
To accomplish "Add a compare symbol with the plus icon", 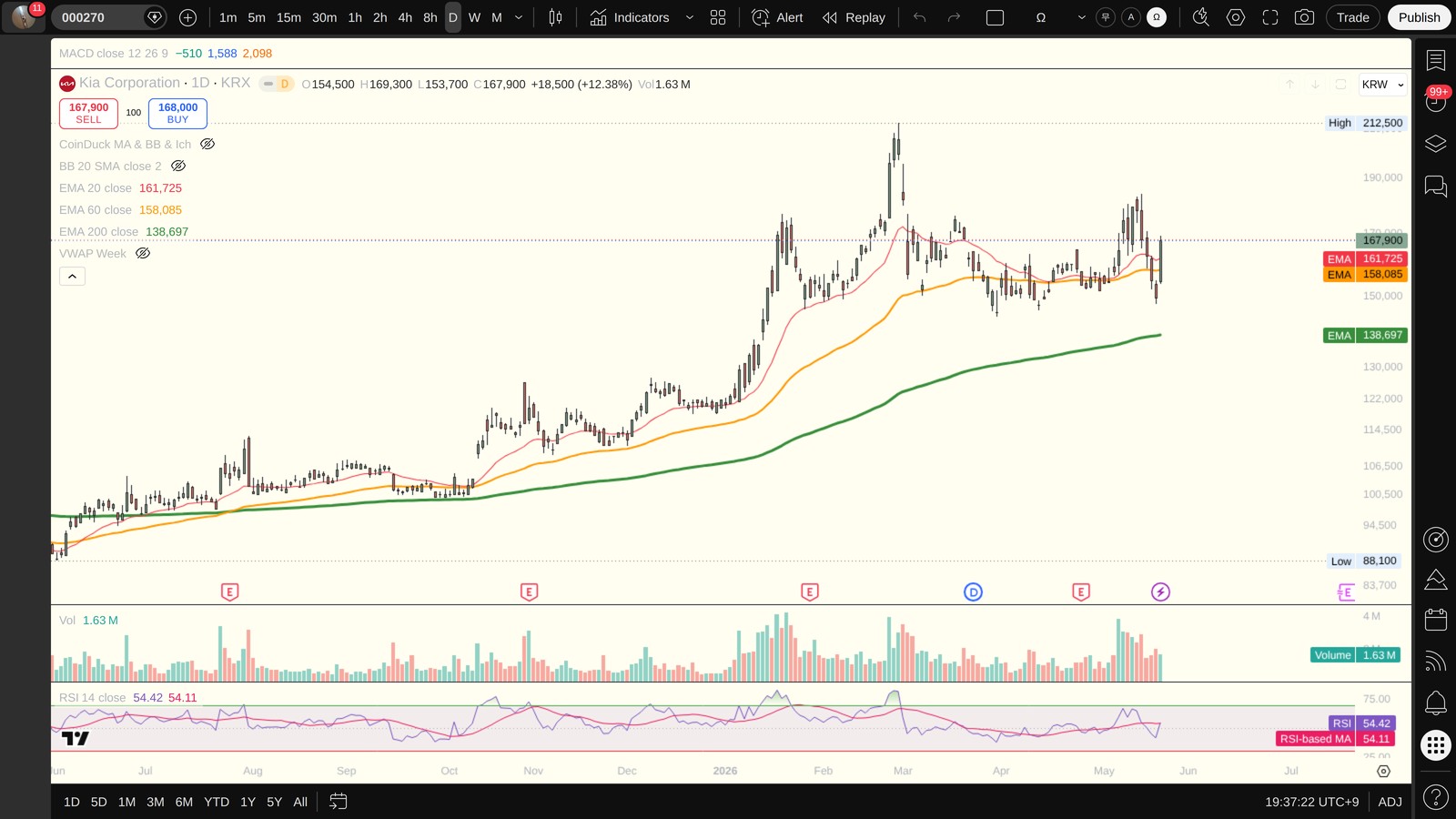I will 187,17.
